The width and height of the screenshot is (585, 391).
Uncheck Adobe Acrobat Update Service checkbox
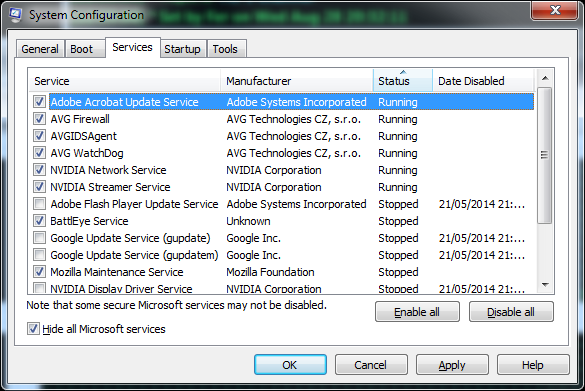[40, 102]
